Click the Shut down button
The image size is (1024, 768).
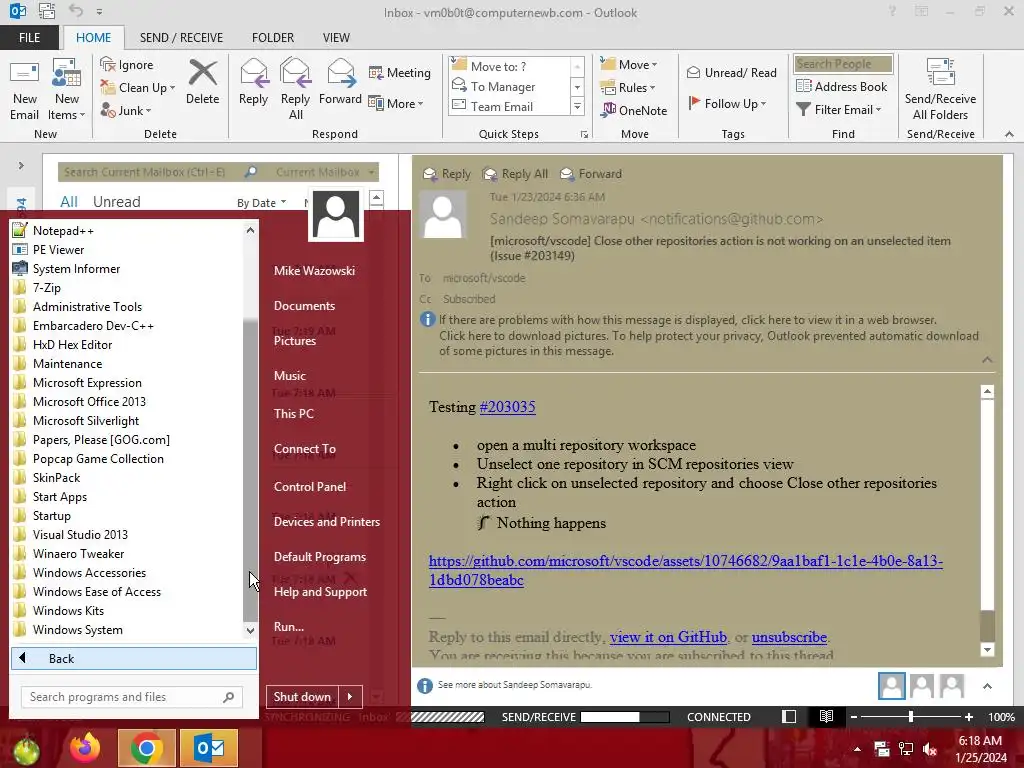click(302, 697)
